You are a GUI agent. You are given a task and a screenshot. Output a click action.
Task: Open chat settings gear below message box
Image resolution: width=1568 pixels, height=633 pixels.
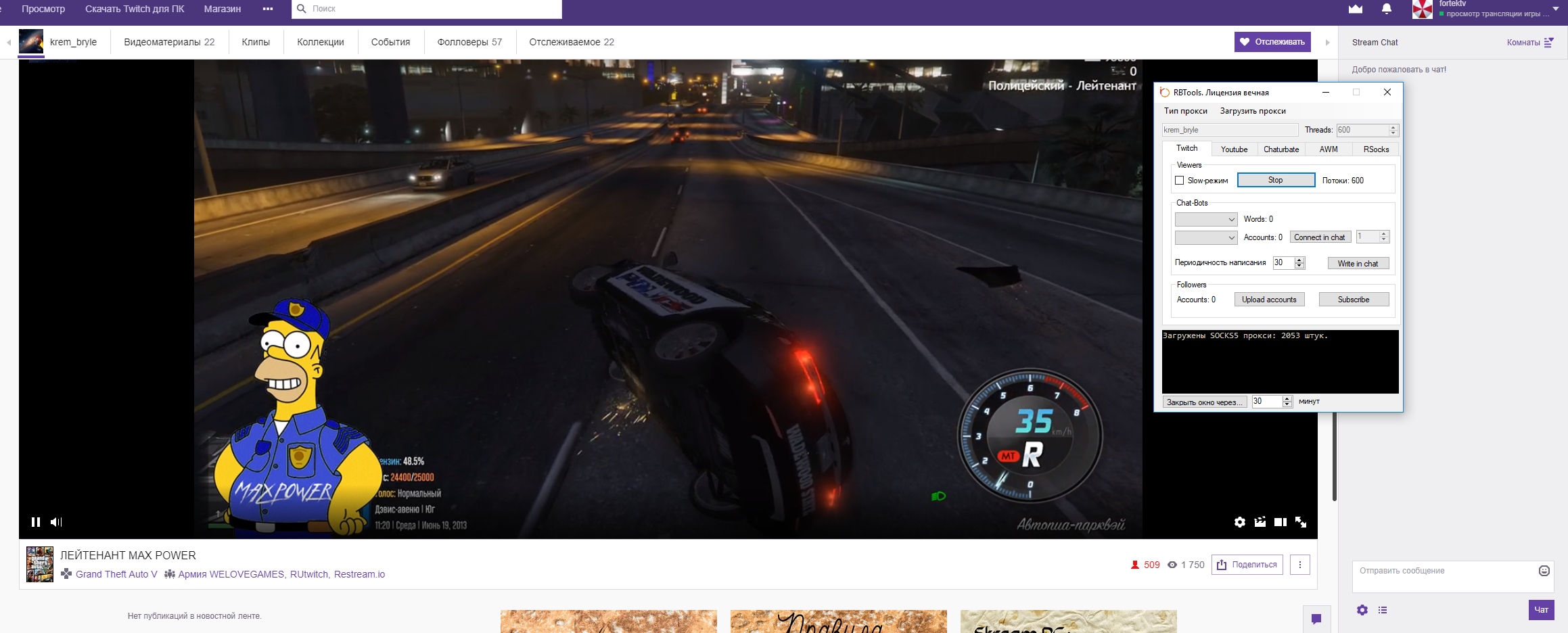(x=1362, y=610)
